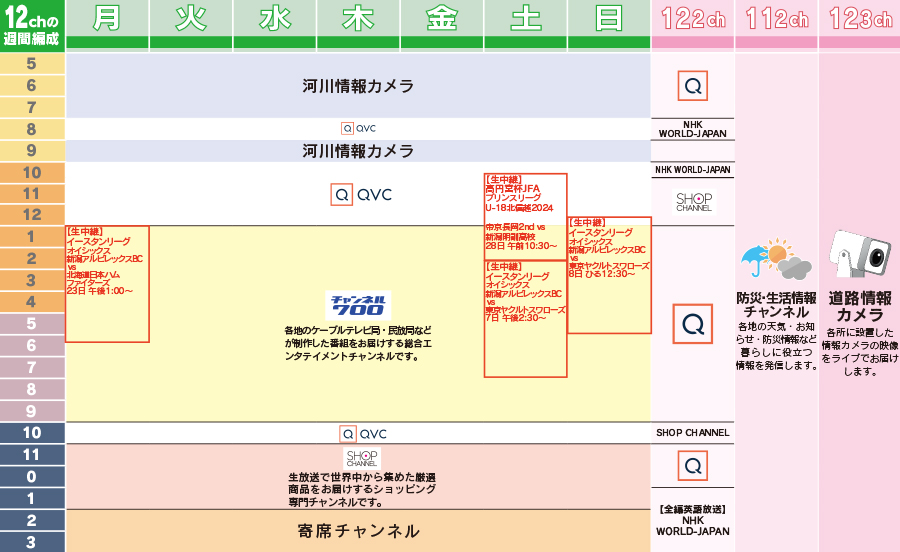Click NHK WORLD-JAPAN at 10 o'clock in 122ch
Viewport: 900px width, 552px height.
692,170
